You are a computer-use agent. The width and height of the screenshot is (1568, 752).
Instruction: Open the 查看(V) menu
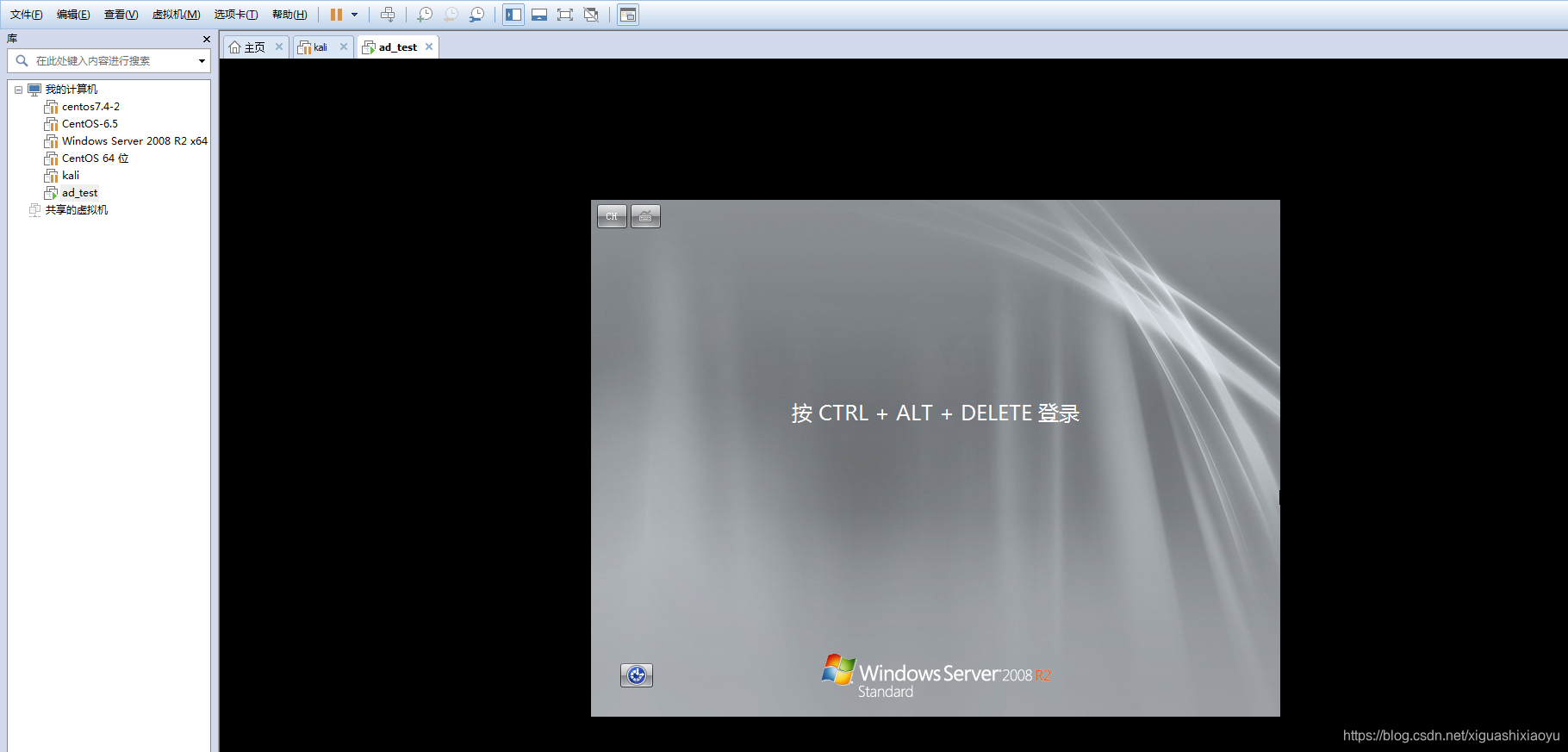121,15
